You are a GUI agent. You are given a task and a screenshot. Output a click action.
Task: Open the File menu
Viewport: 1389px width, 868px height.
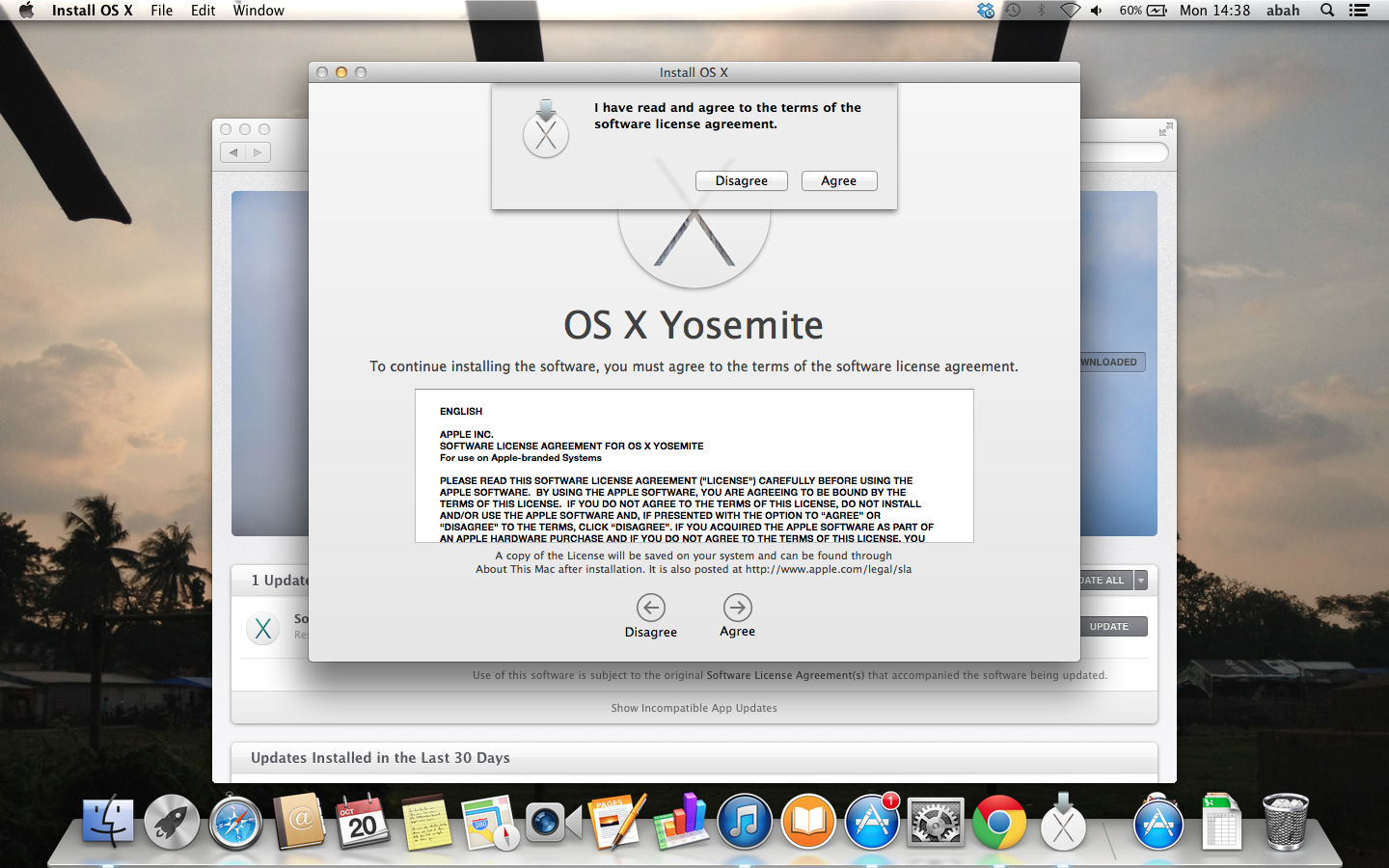[161, 11]
